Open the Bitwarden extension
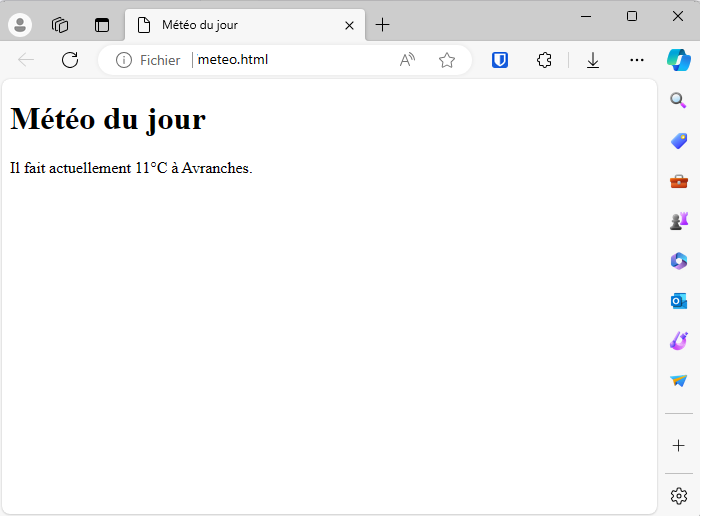 pyautogui.click(x=500, y=60)
